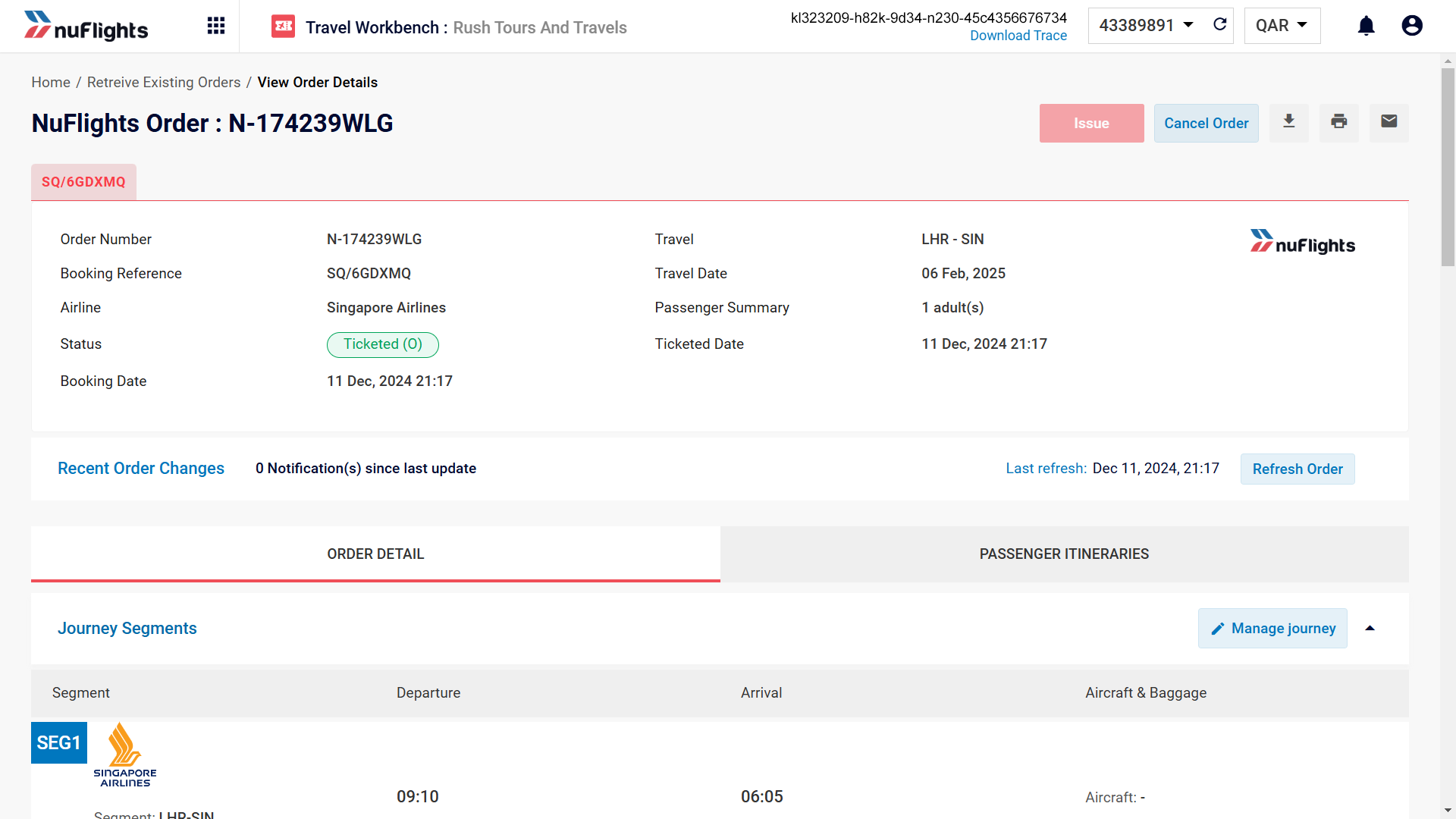Open the 43389891 agency dropdown

pos(1146,26)
